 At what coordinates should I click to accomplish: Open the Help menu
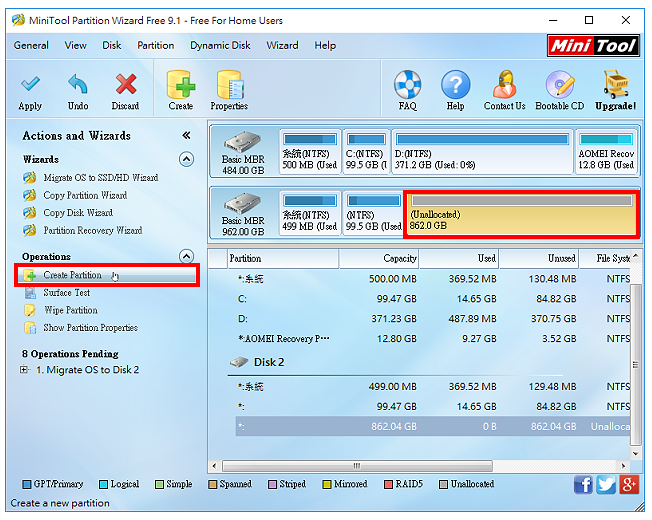(x=325, y=45)
